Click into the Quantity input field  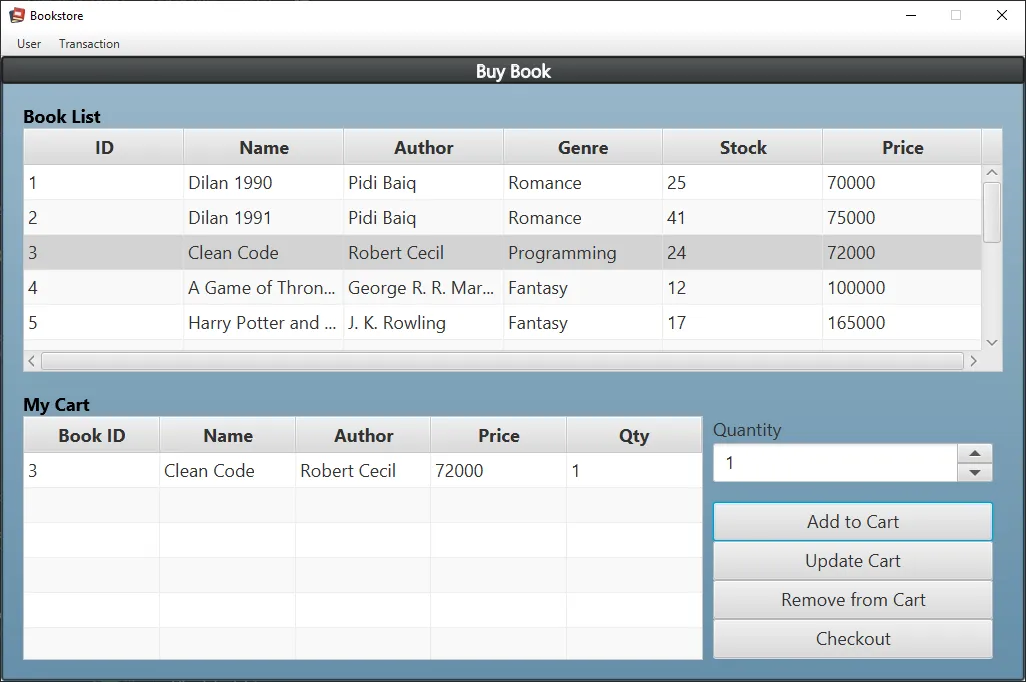(834, 463)
